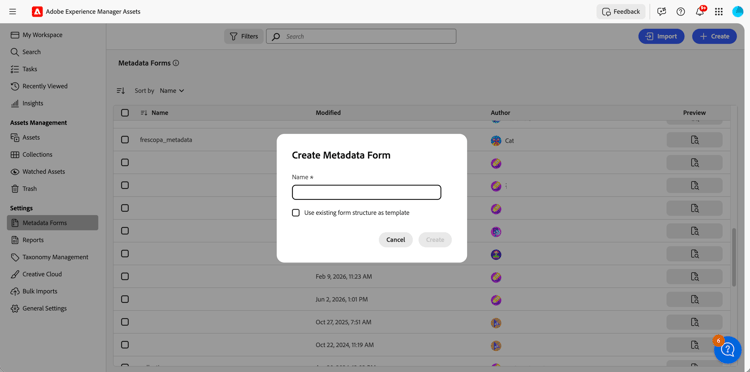The width and height of the screenshot is (750, 372).
Task: Open the Help question mark icon
Action: click(680, 11)
